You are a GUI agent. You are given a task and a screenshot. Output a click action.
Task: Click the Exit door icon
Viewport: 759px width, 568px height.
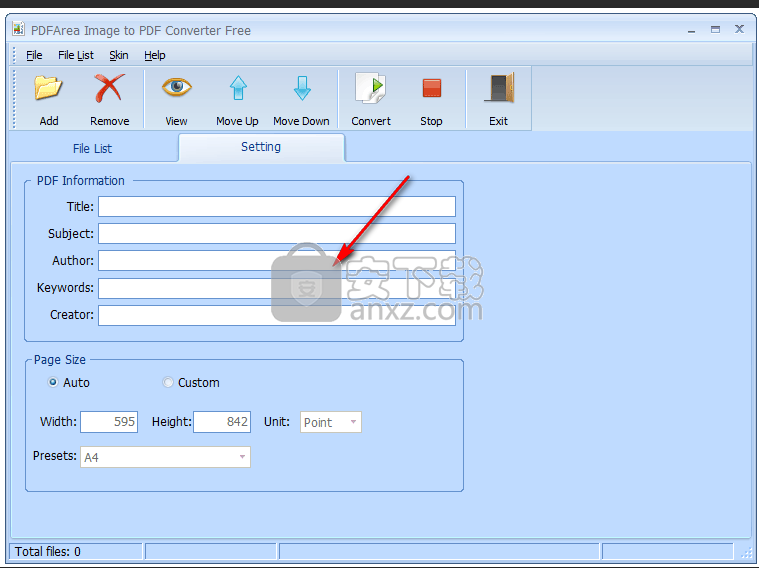pyautogui.click(x=499, y=88)
